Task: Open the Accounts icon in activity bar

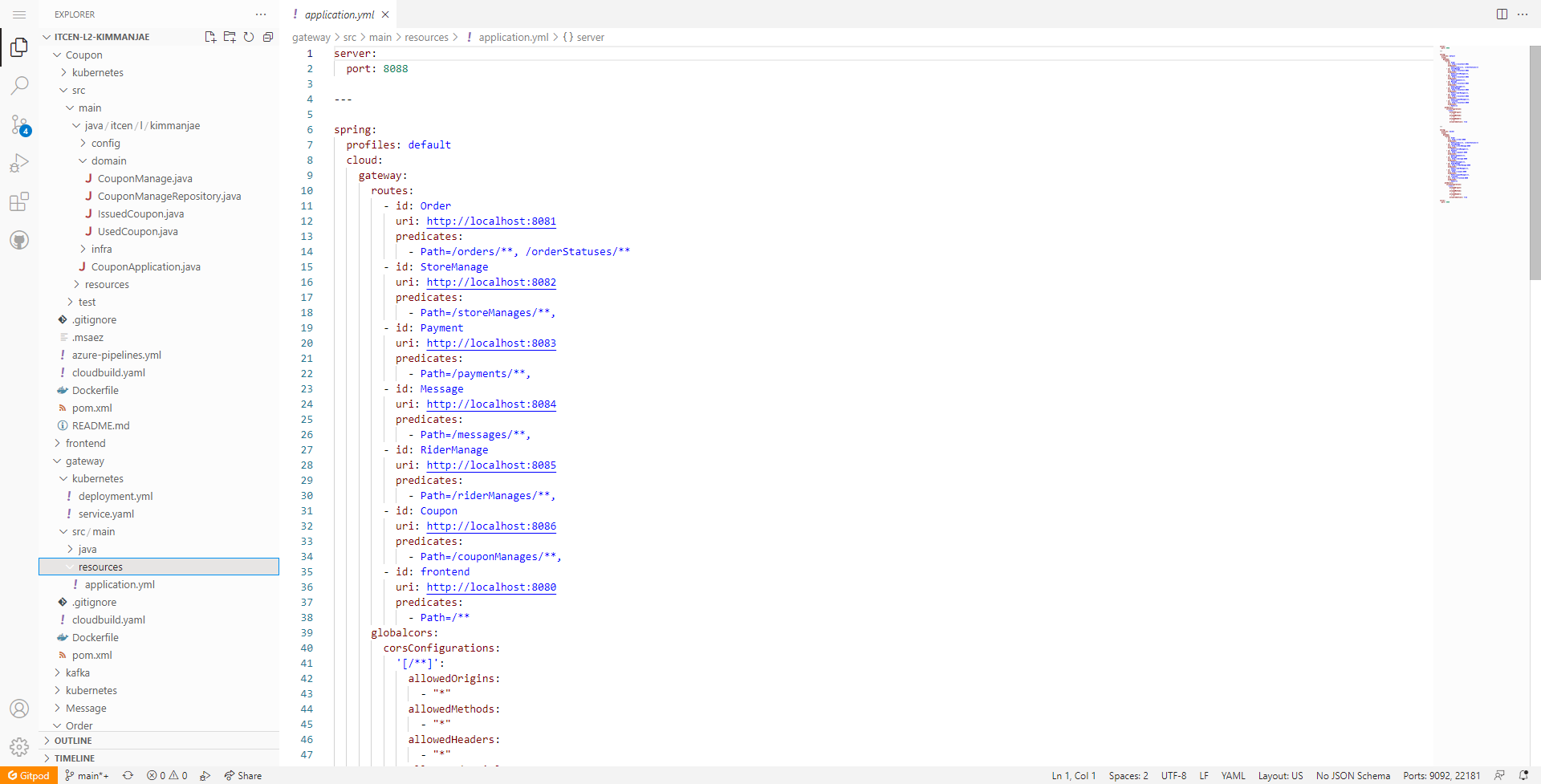Action: (x=19, y=709)
